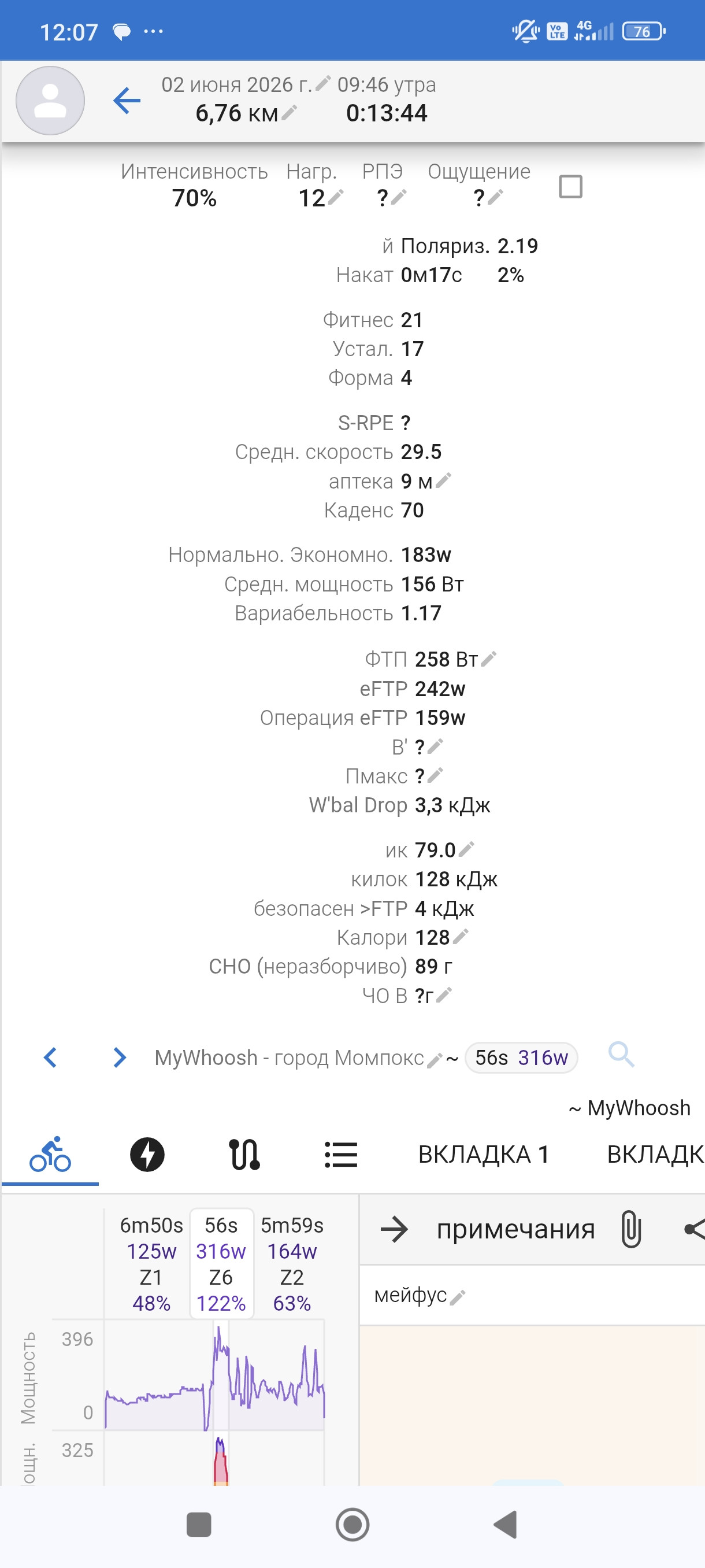Image resolution: width=705 pixels, height=1568 pixels.
Task: Go to next activity chevron
Action: tap(120, 1058)
